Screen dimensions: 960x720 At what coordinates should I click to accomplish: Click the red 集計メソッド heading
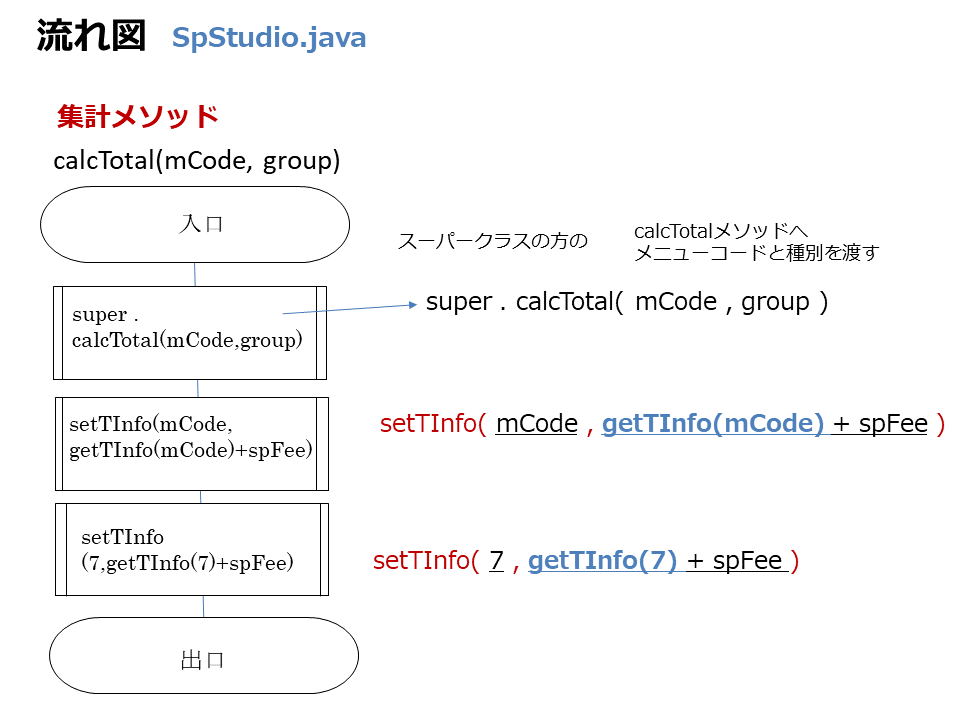(137, 116)
